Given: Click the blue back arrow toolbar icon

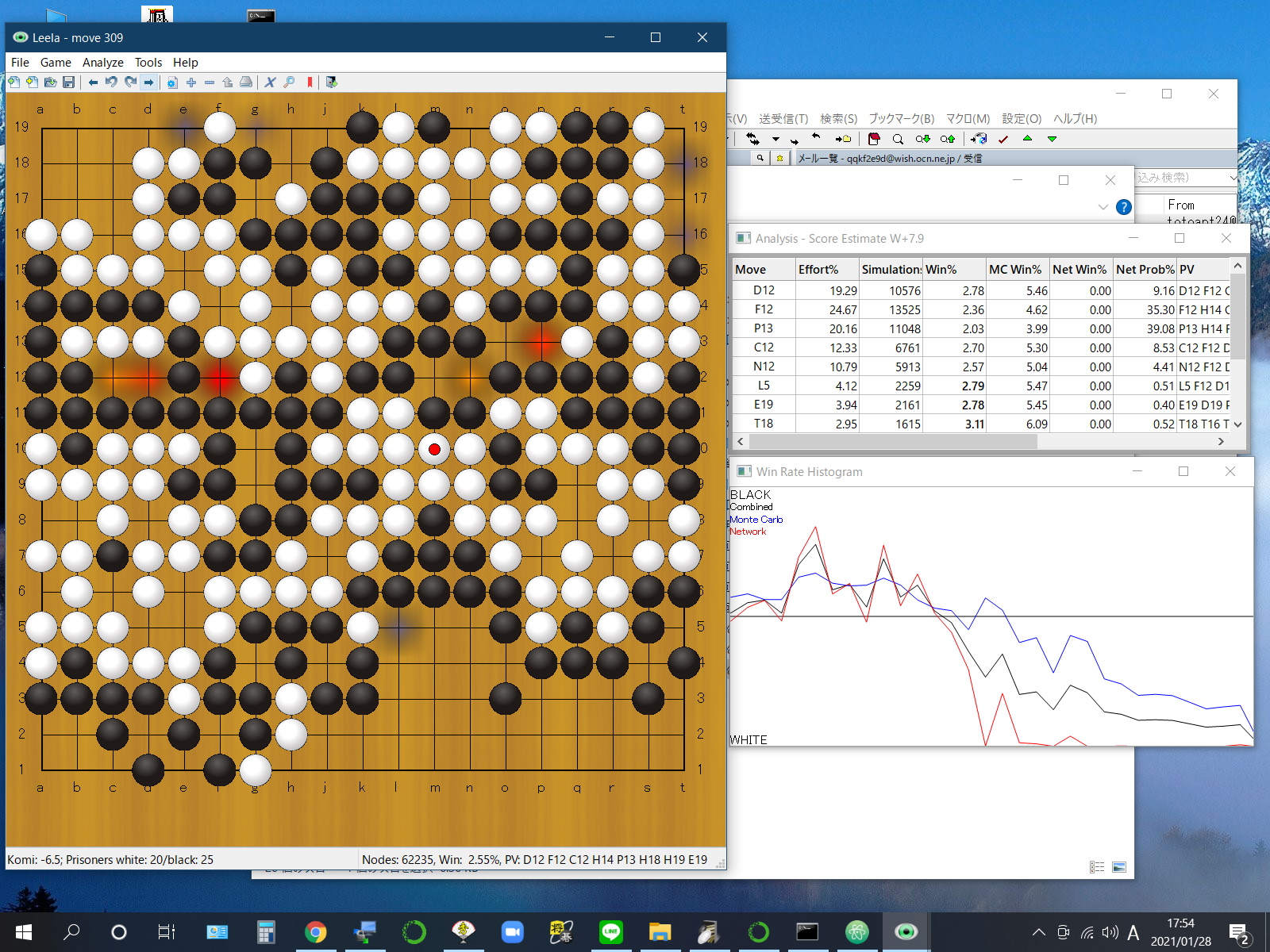Looking at the screenshot, I should [x=93, y=83].
